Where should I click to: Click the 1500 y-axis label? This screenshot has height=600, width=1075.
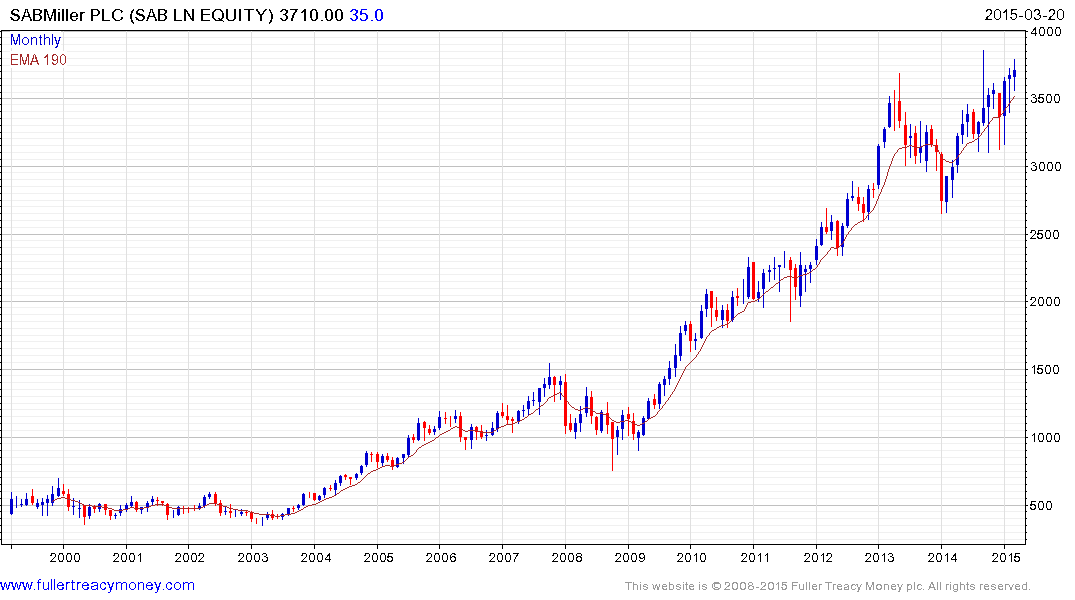(x=1046, y=370)
